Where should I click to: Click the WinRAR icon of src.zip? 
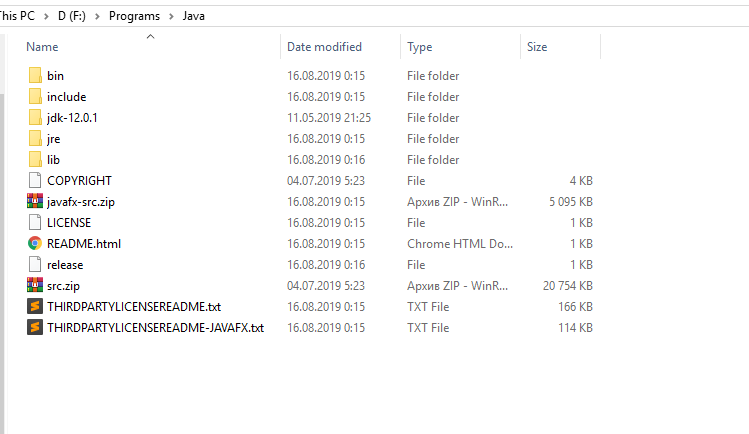tap(35, 286)
